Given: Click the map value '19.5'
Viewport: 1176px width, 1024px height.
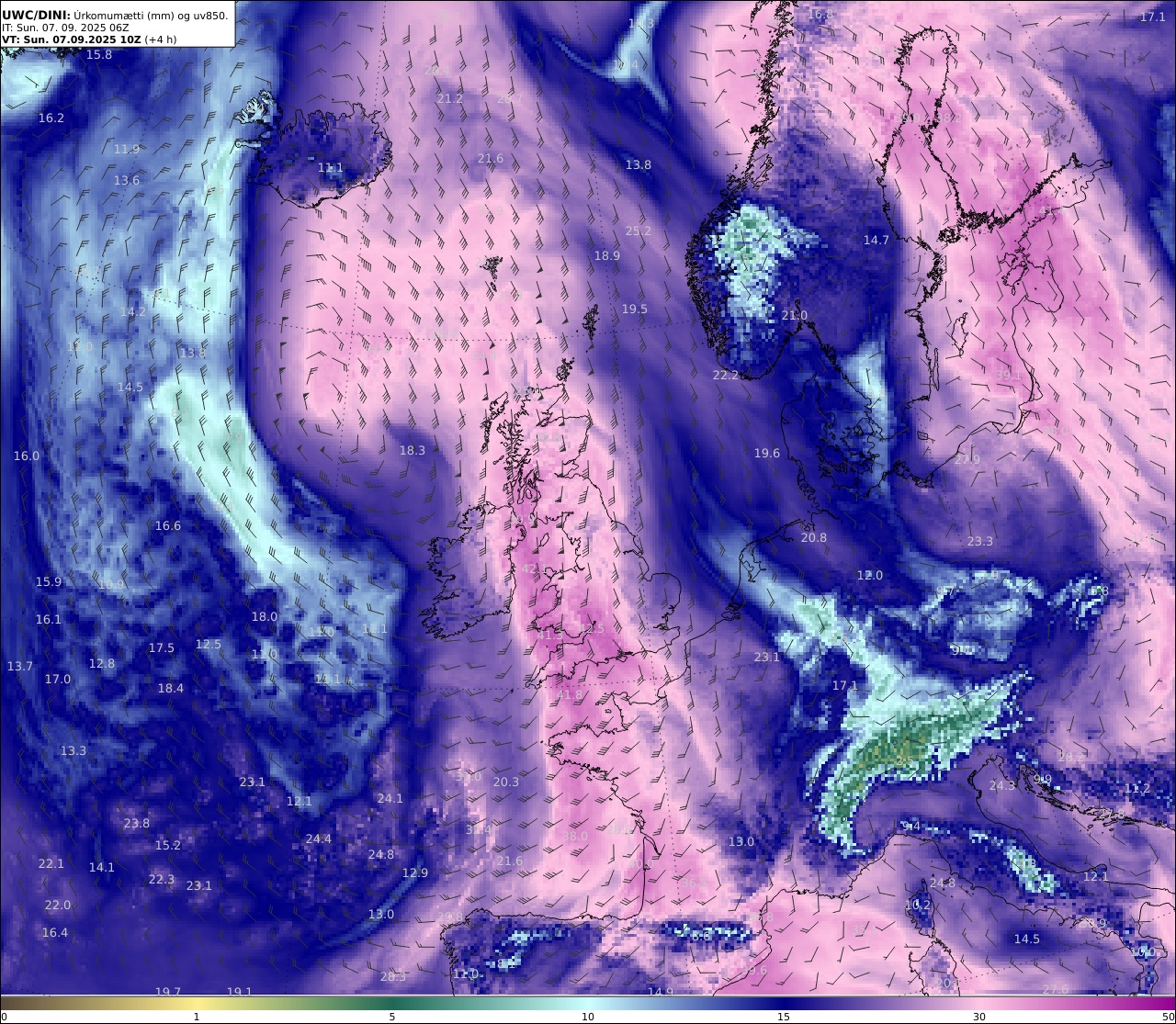Looking at the screenshot, I should [635, 309].
